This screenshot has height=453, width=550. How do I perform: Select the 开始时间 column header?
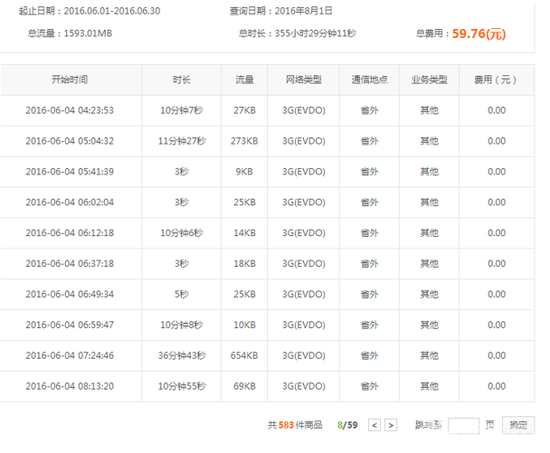coord(70,80)
